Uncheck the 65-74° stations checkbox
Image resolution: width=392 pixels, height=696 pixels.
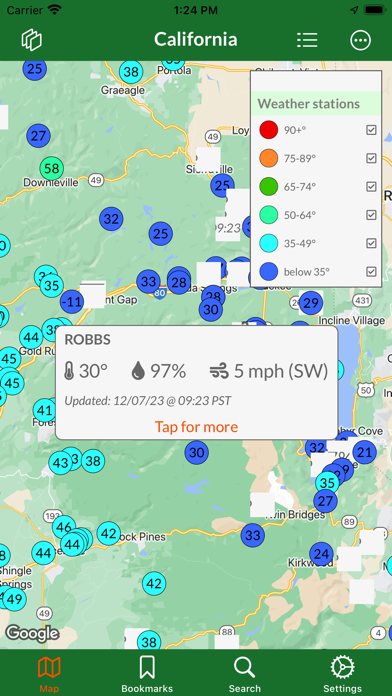371,186
